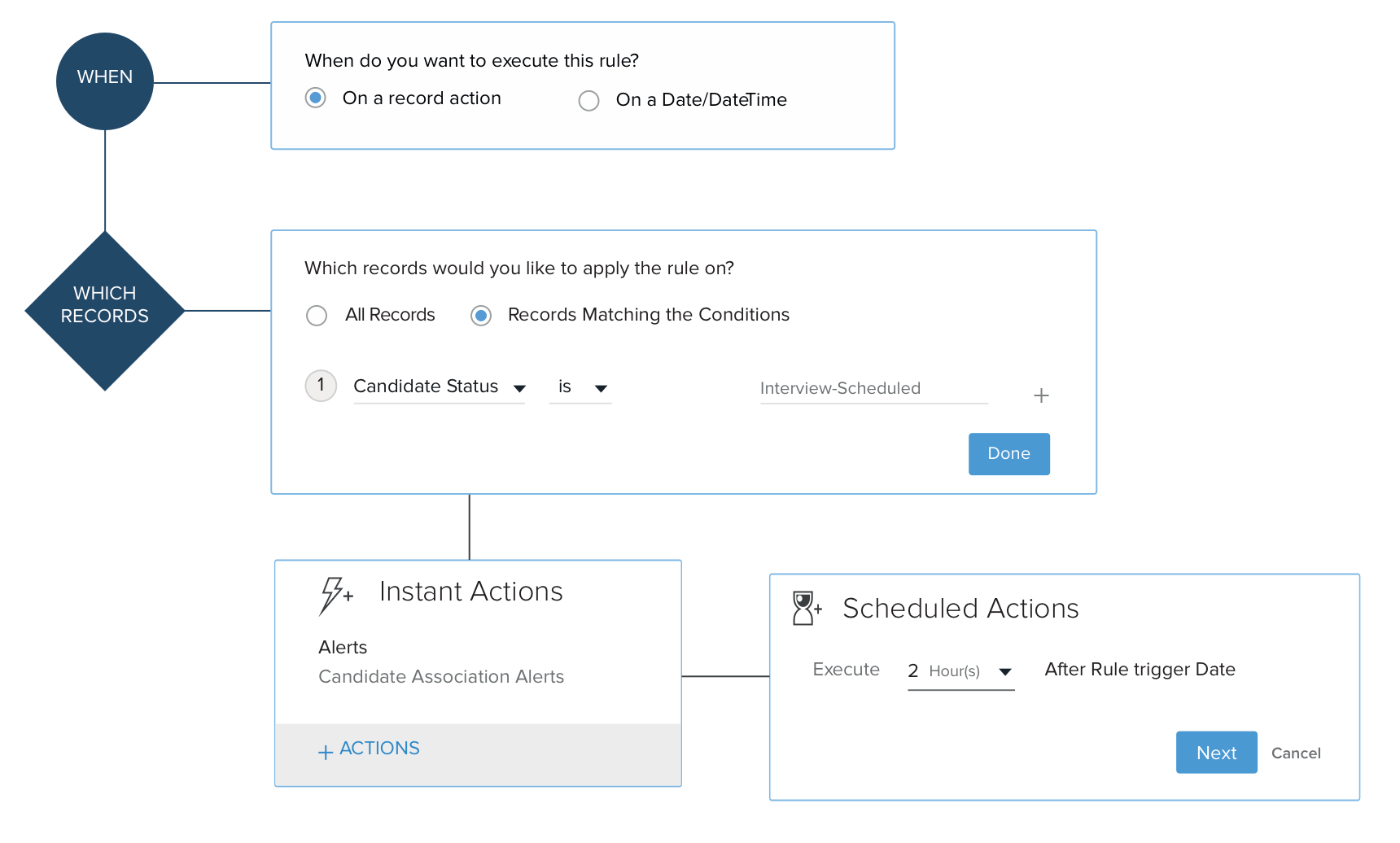Click the plus icon beside ACTIONS
The height and width of the screenshot is (843, 1400).
(x=326, y=752)
